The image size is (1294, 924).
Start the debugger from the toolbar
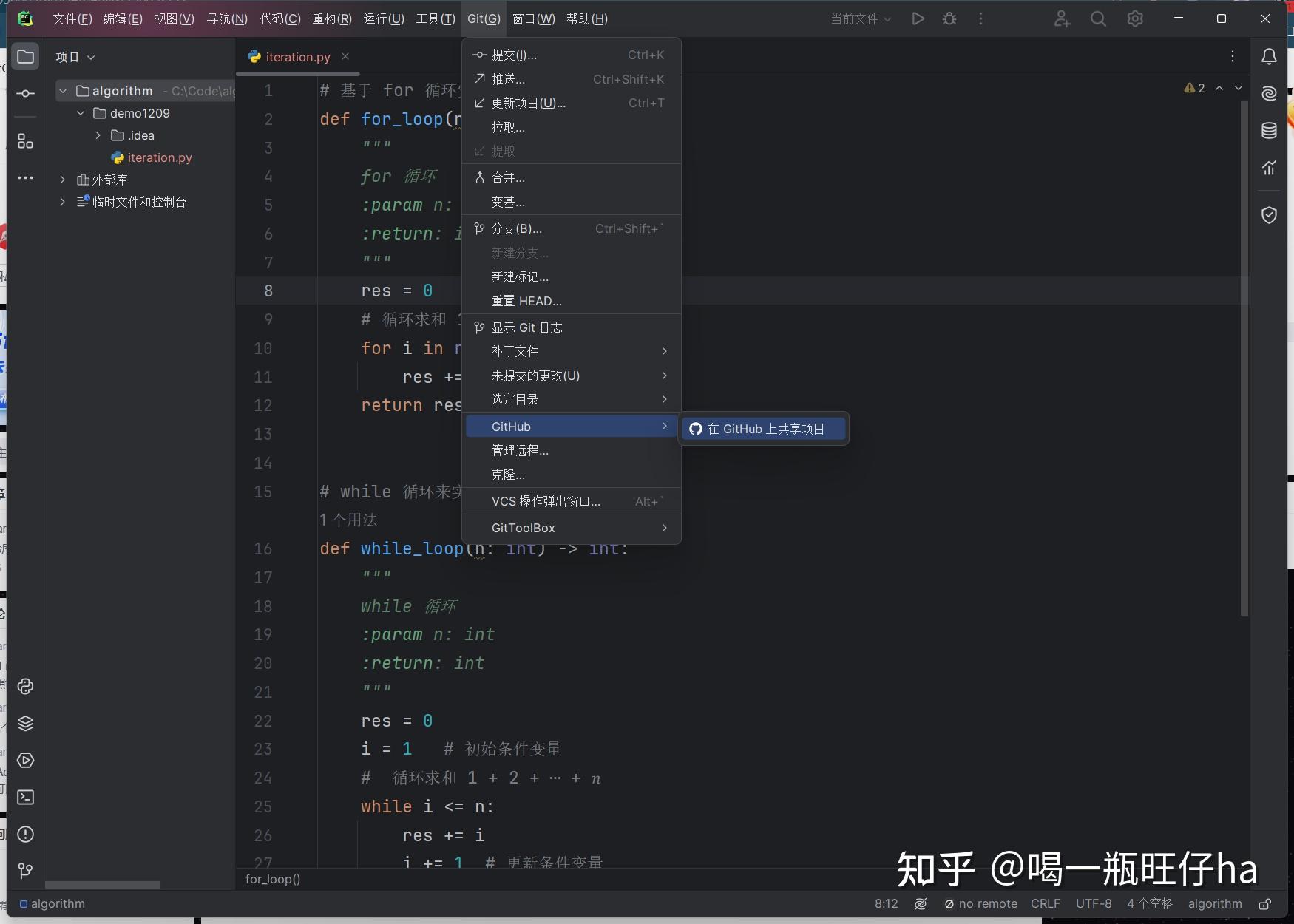point(949,18)
